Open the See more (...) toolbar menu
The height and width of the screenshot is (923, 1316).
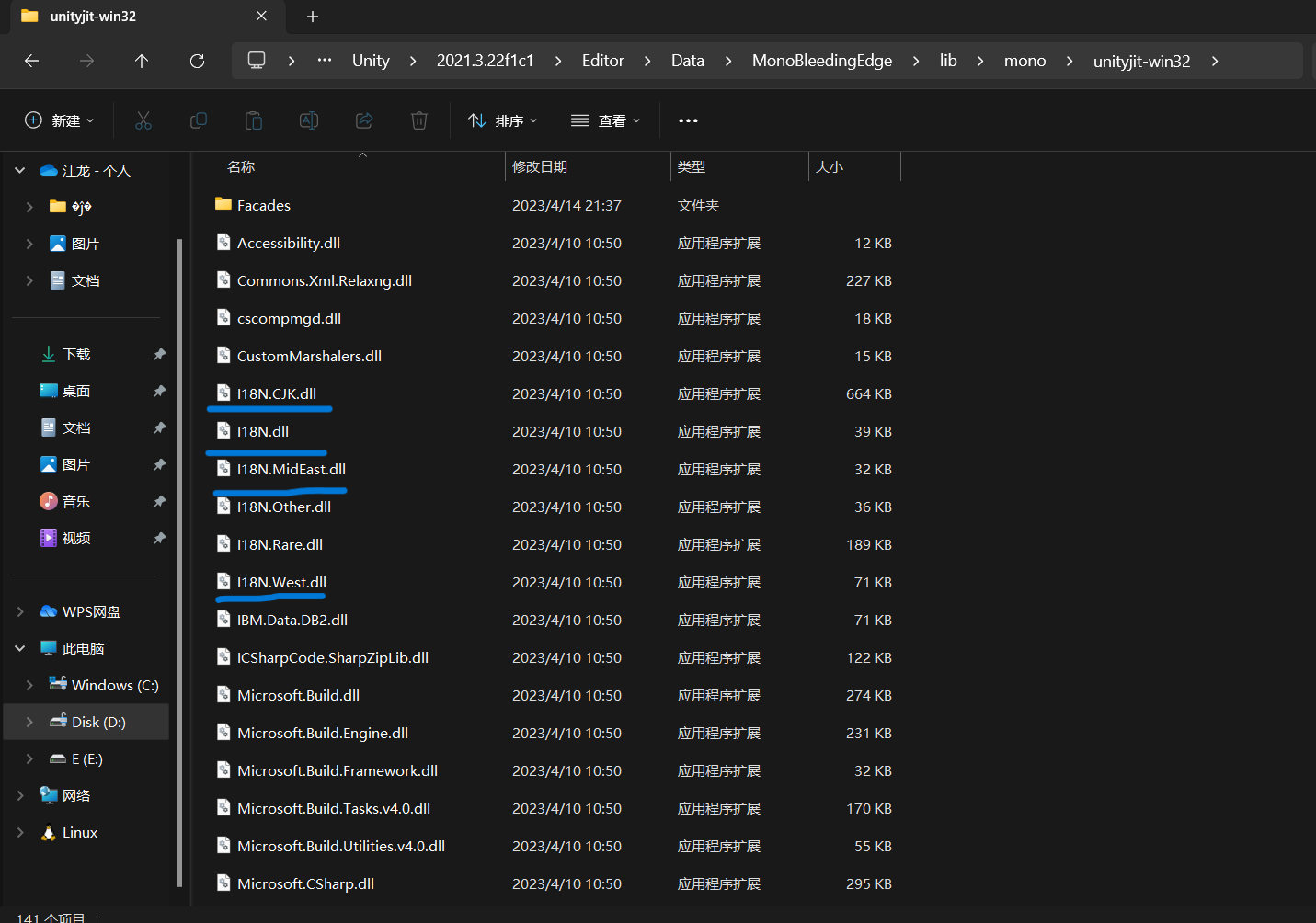[687, 120]
